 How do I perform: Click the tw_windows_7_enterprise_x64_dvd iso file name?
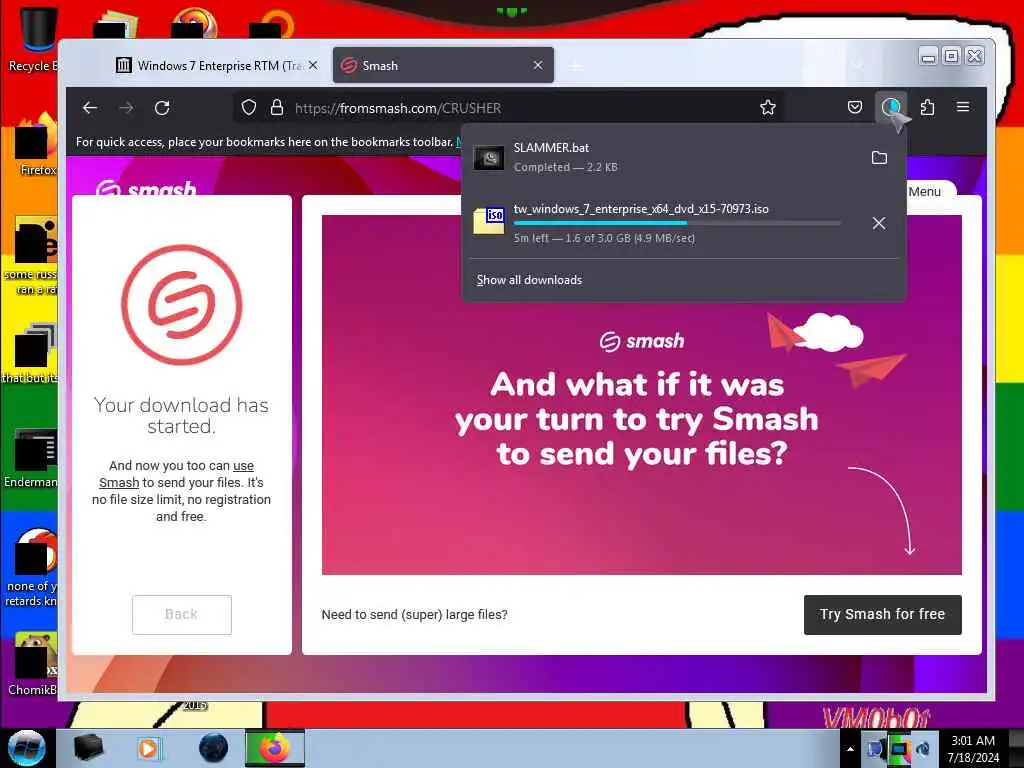point(641,209)
